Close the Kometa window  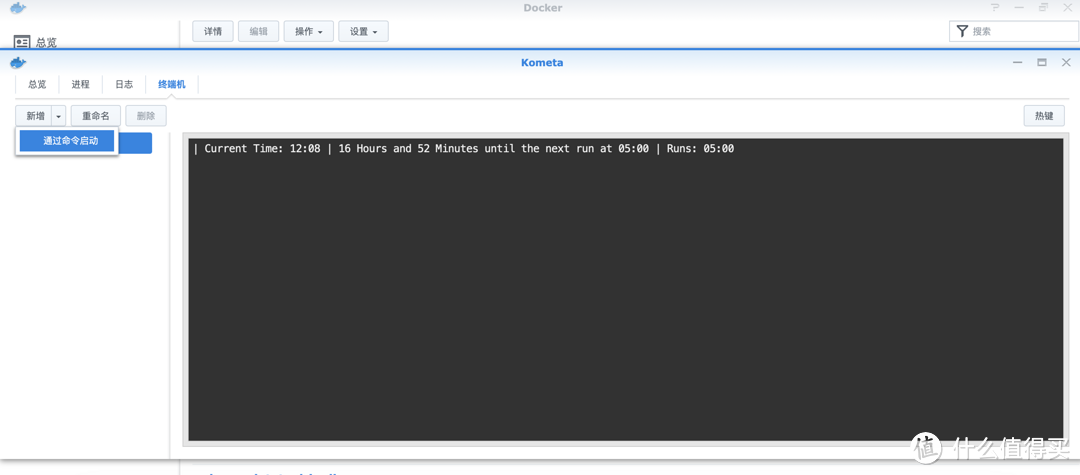point(1066,63)
